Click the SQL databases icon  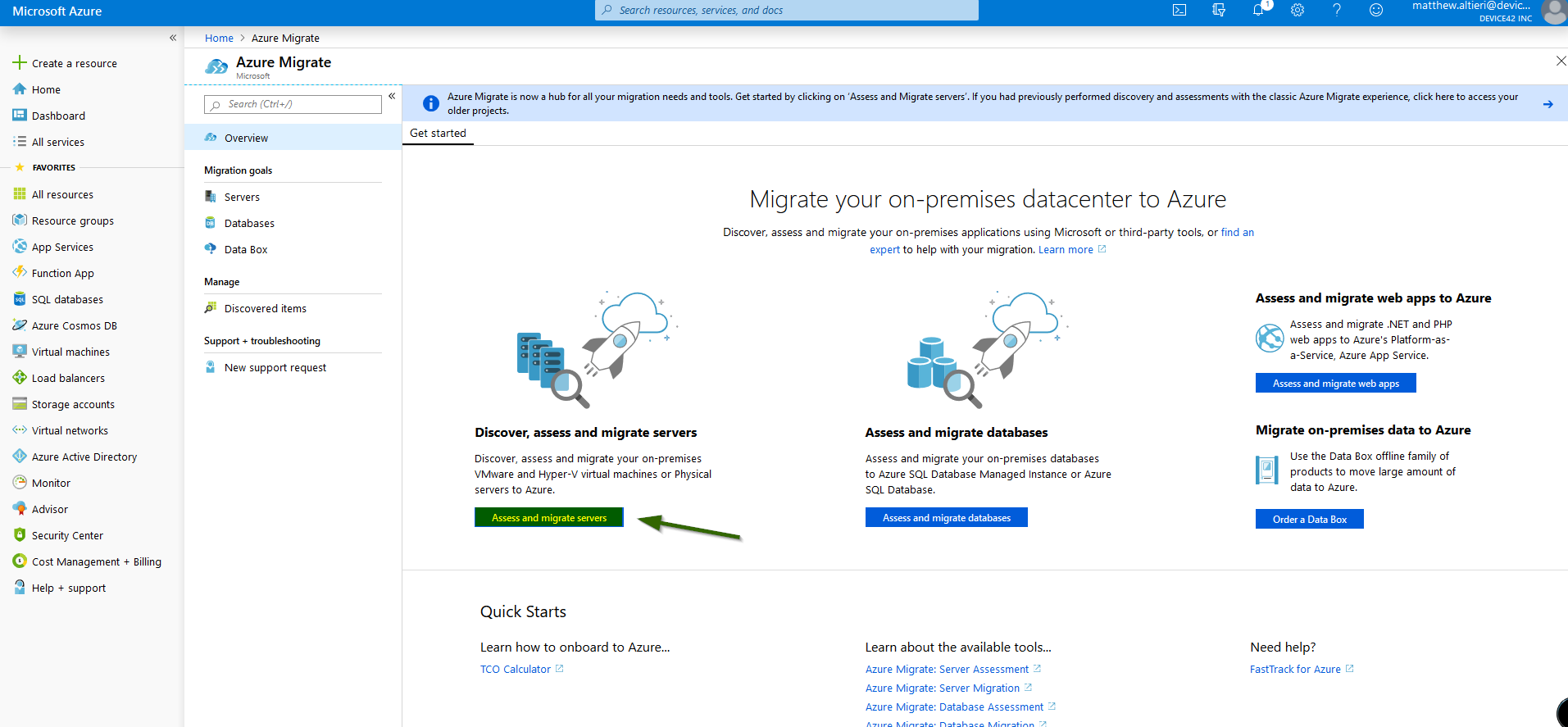tap(20, 298)
